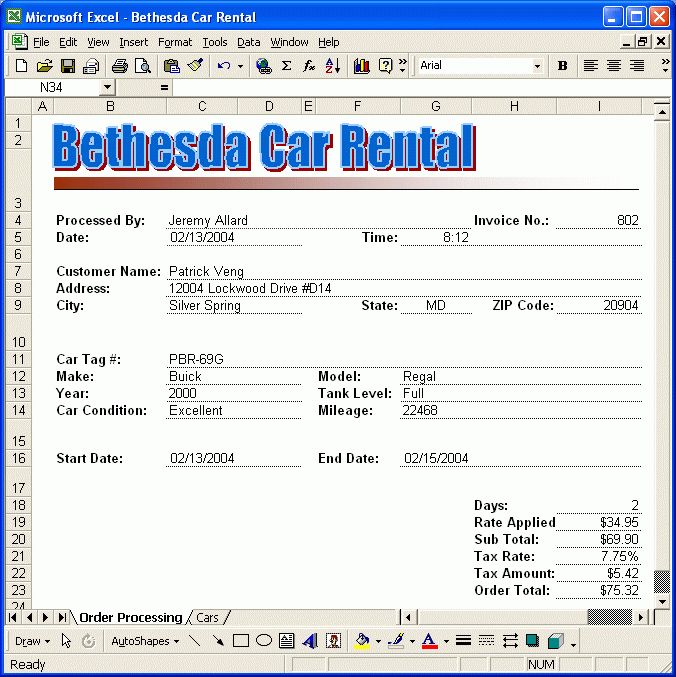Click the 3-D style cube icon
Image resolution: width=676 pixels, height=677 pixels.
(x=556, y=641)
